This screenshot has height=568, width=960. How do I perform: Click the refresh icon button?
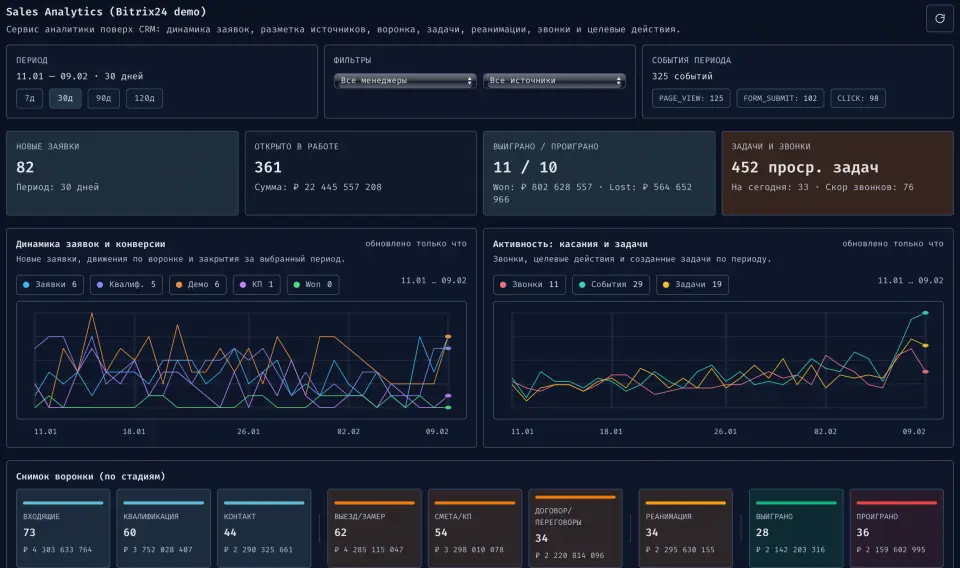point(939,18)
